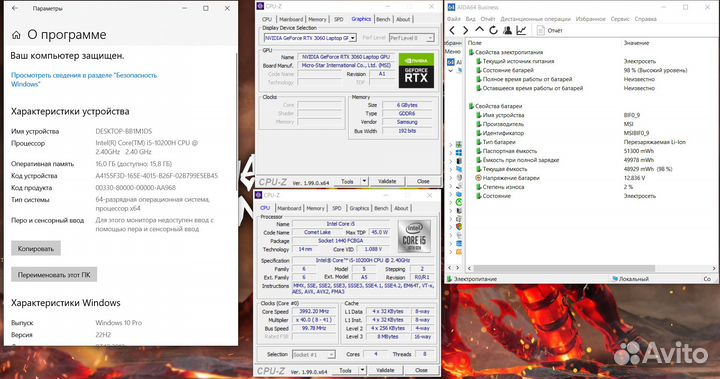The width and height of the screenshot is (720, 379).
Task: Click Переименовать этот ПК button
Action: tap(54, 275)
